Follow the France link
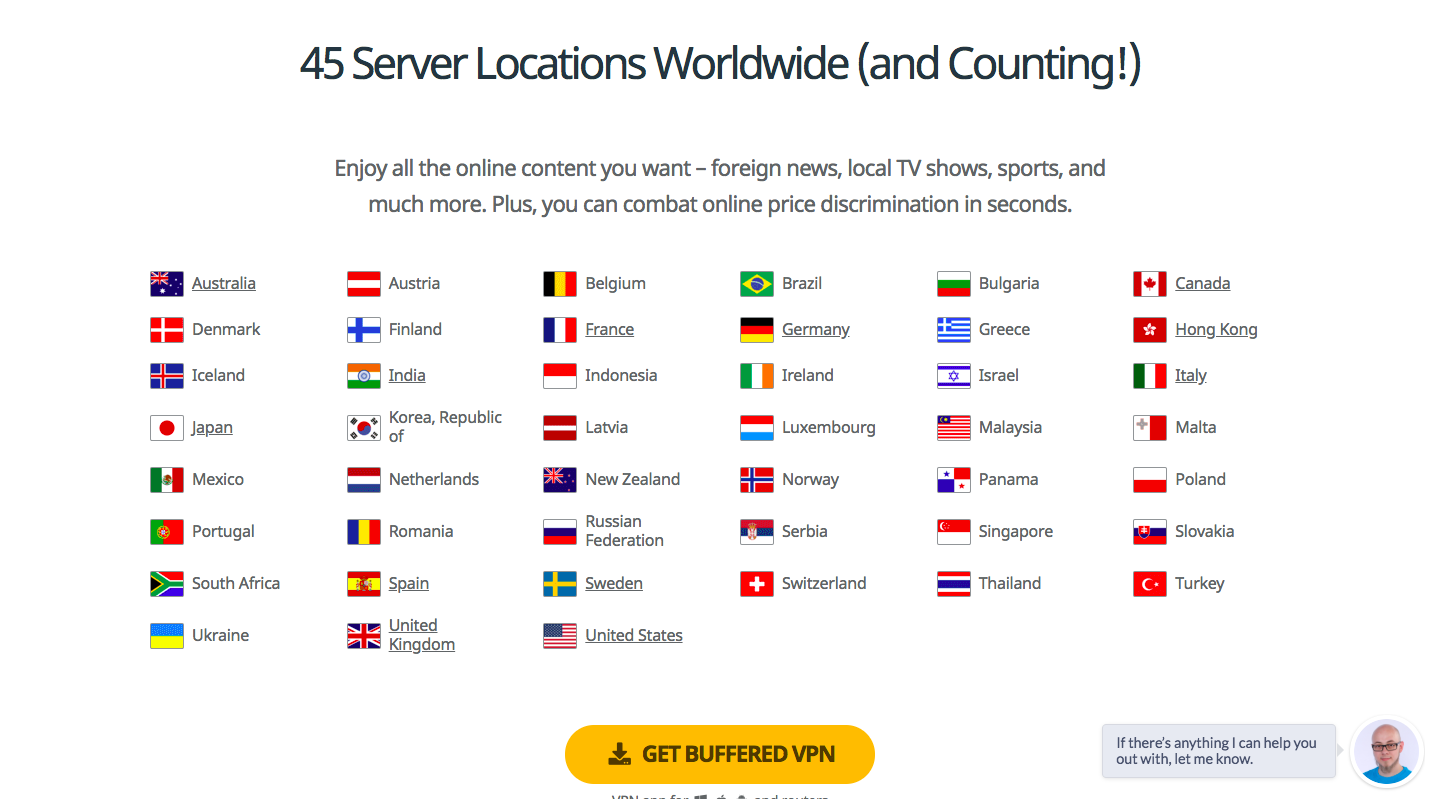 tap(610, 330)
